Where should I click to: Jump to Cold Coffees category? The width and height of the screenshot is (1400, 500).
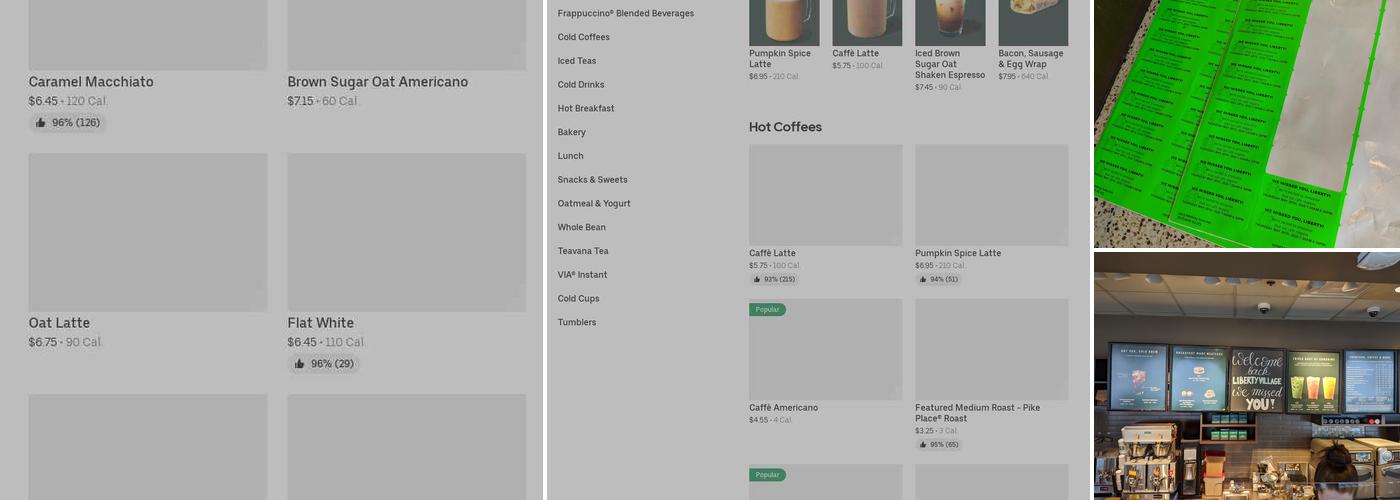tap(584, 37)
